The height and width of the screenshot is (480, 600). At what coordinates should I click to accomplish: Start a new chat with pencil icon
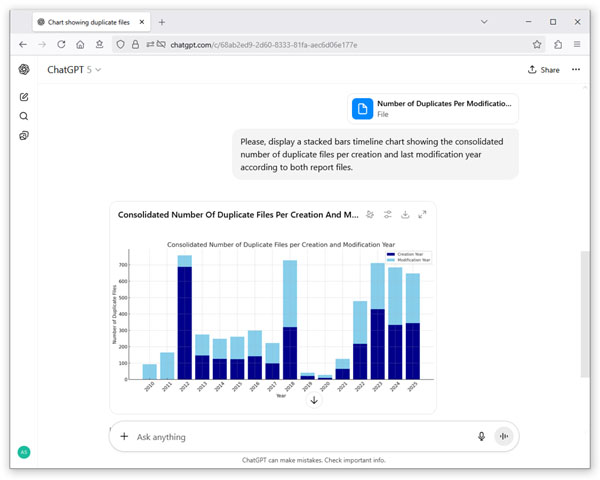pyautogui.click(x=24, y=97)
